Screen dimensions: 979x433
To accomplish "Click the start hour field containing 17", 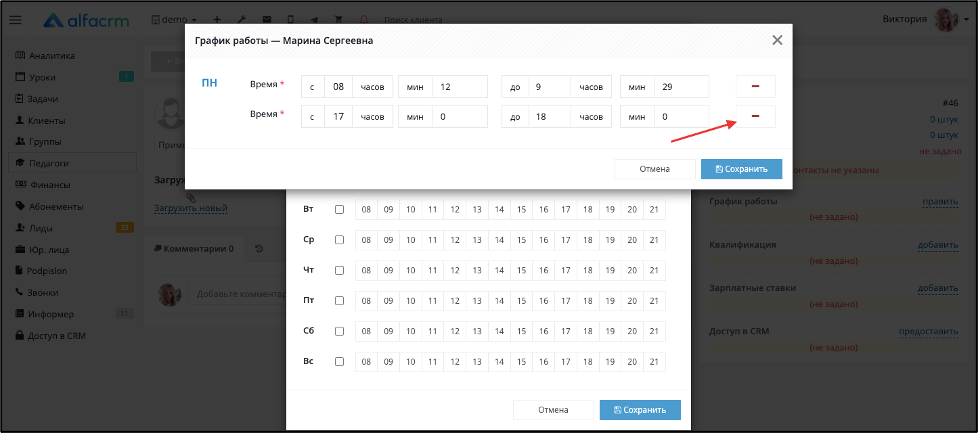I will pyautogui.click(x=338, y=117).
